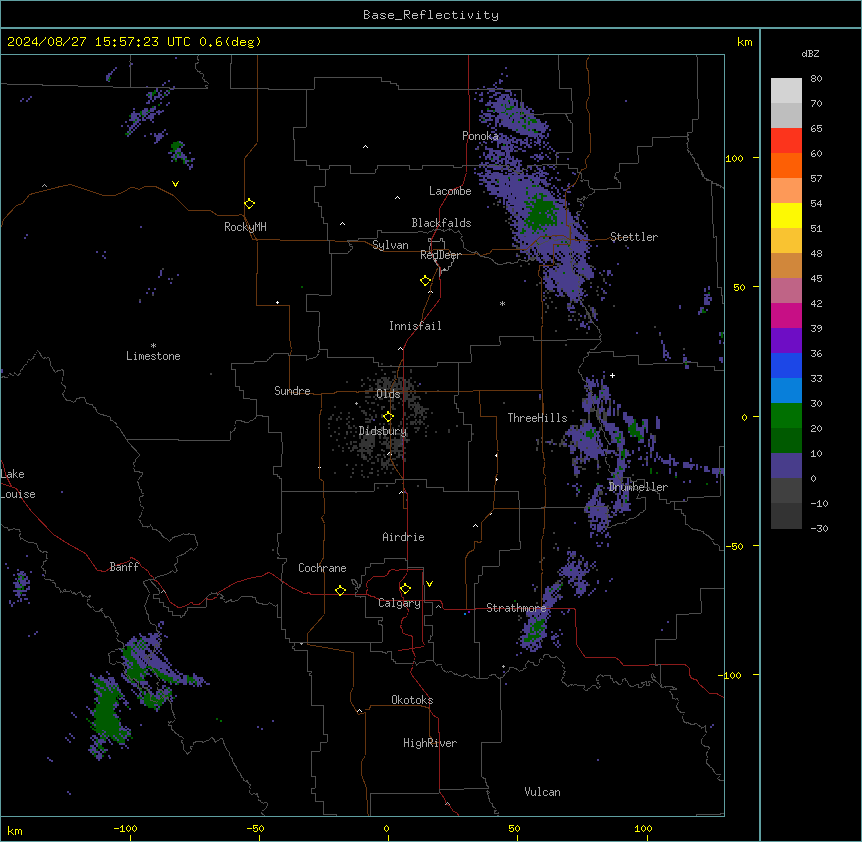Click the yellow marker near RockyMH
Screen dimensions: 862x842
click(250, 204)
